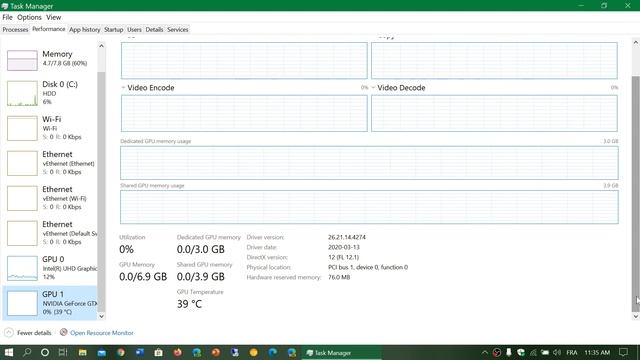
Task: Switch to the App history tab
Action: click(x=84, y=29)
